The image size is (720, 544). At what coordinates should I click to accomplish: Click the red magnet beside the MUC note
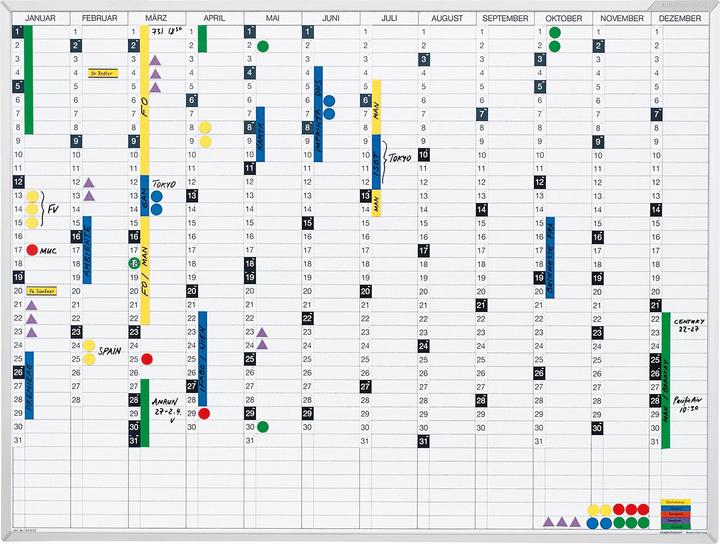(32, 249)
